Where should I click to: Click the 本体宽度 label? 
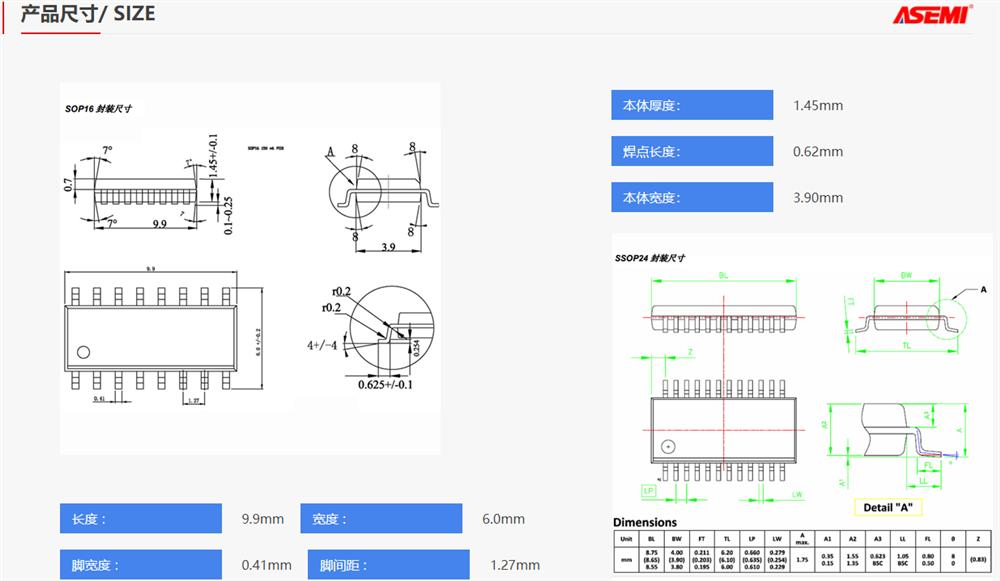coord(692,197)
